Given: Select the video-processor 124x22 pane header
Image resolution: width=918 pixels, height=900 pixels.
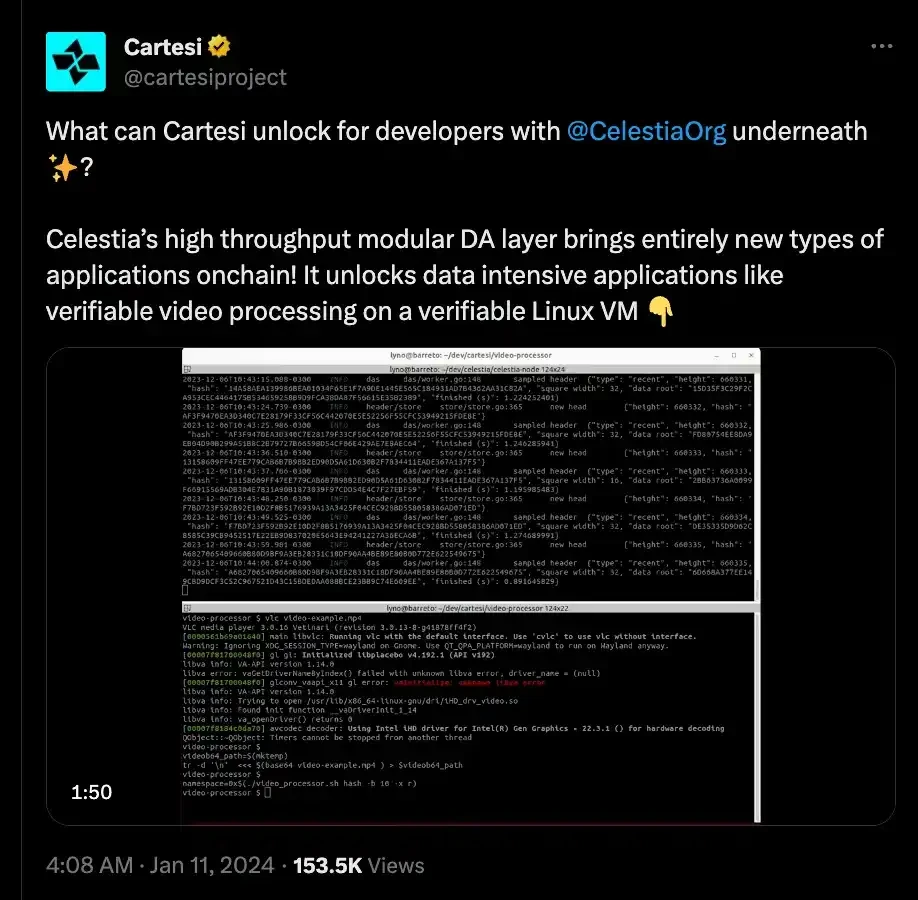Looking at the screenshot, I should [471, 608].
